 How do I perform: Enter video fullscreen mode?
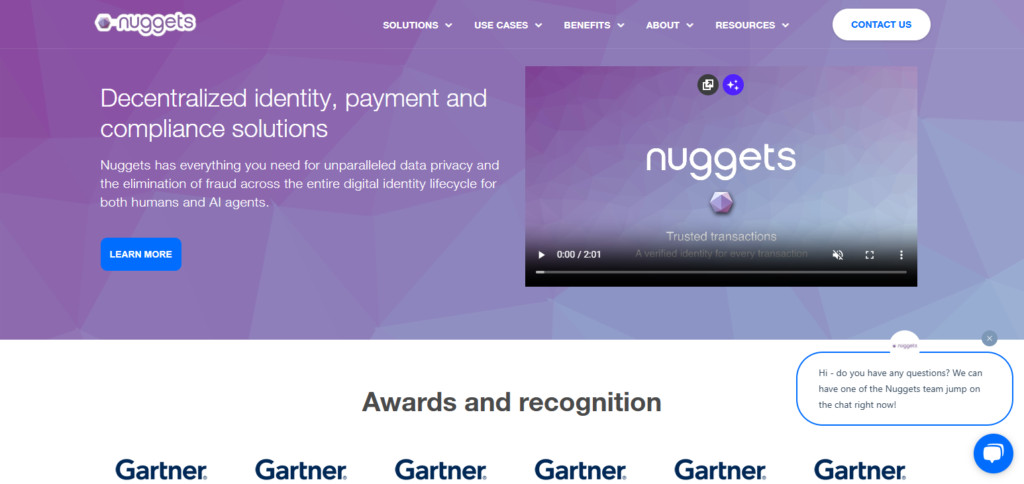pos(869,255)
